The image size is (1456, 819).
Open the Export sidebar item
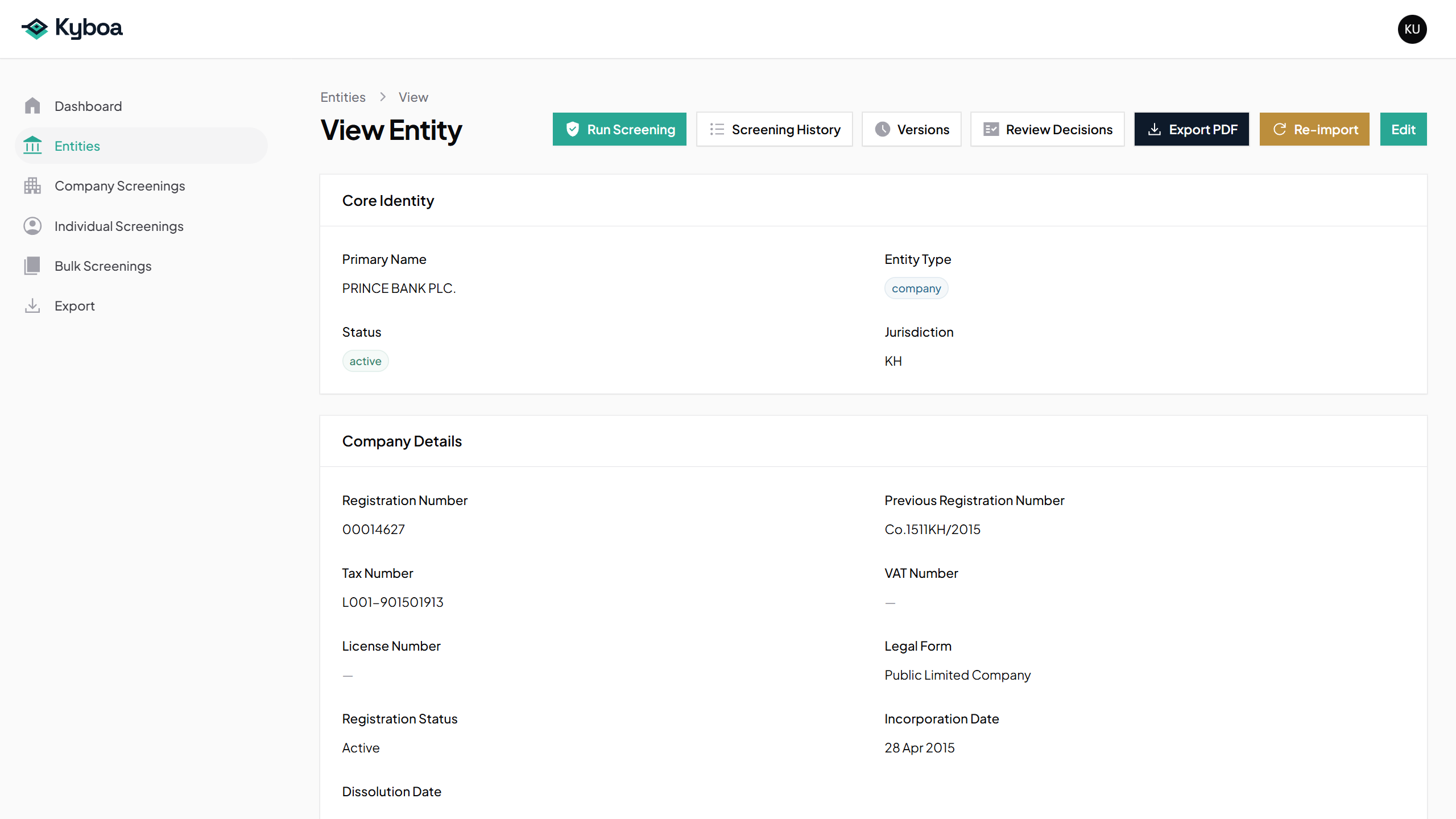click(x=141, y=305)
